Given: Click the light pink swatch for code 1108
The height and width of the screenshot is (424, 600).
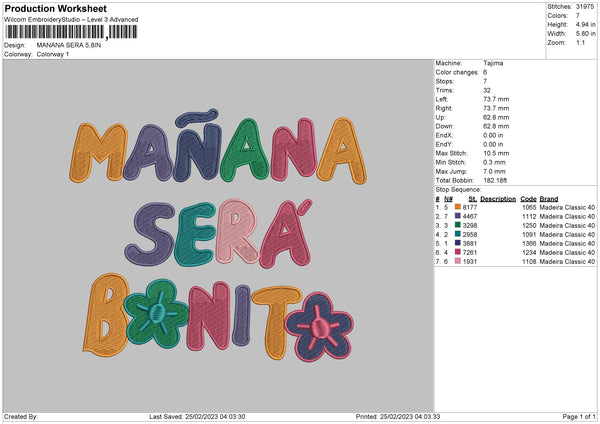Looking at the screenshot, I should pyautogui.click(x=459, y=262).
